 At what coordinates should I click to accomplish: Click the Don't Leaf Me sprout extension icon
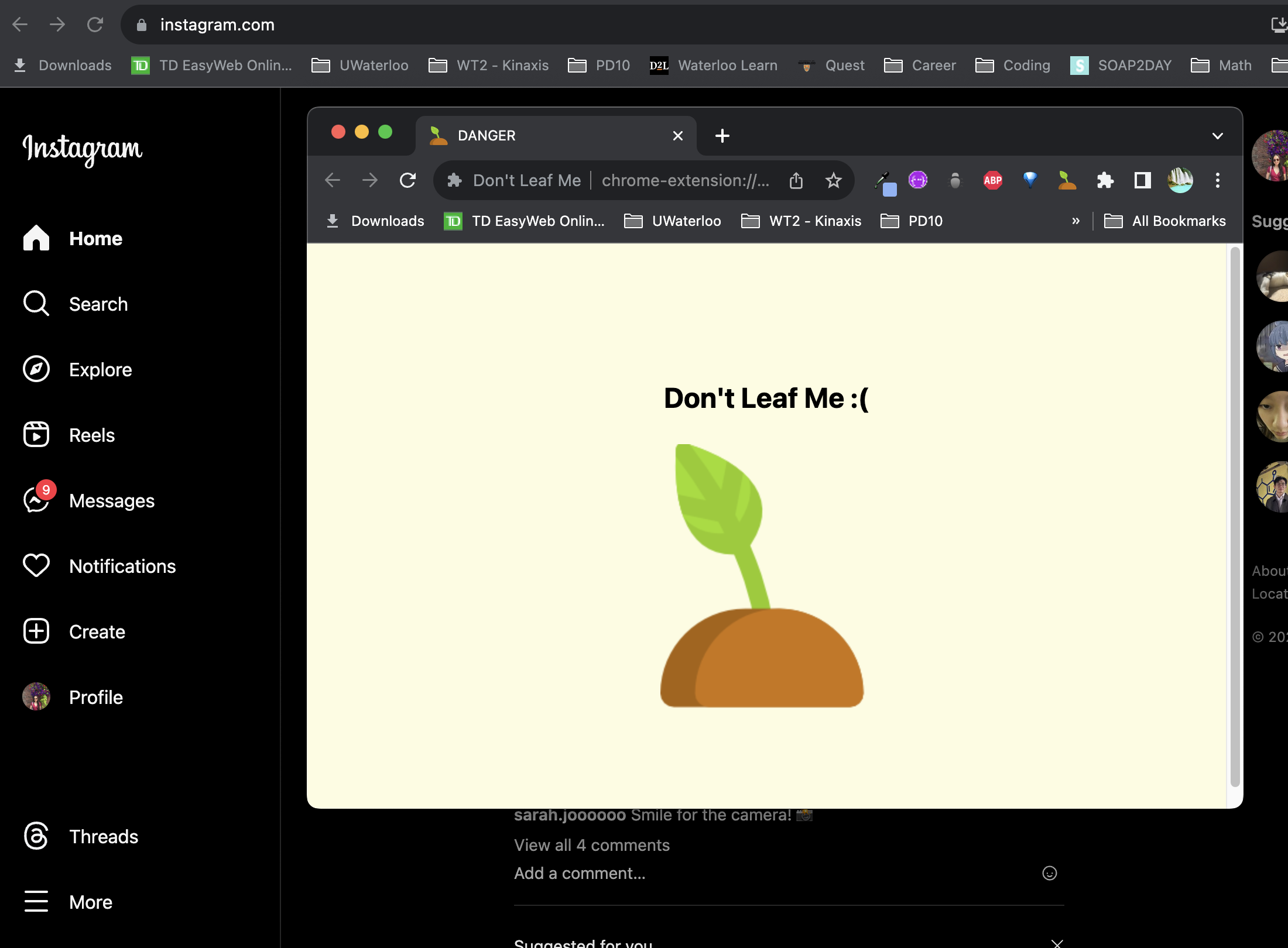tap(1067, 180)
